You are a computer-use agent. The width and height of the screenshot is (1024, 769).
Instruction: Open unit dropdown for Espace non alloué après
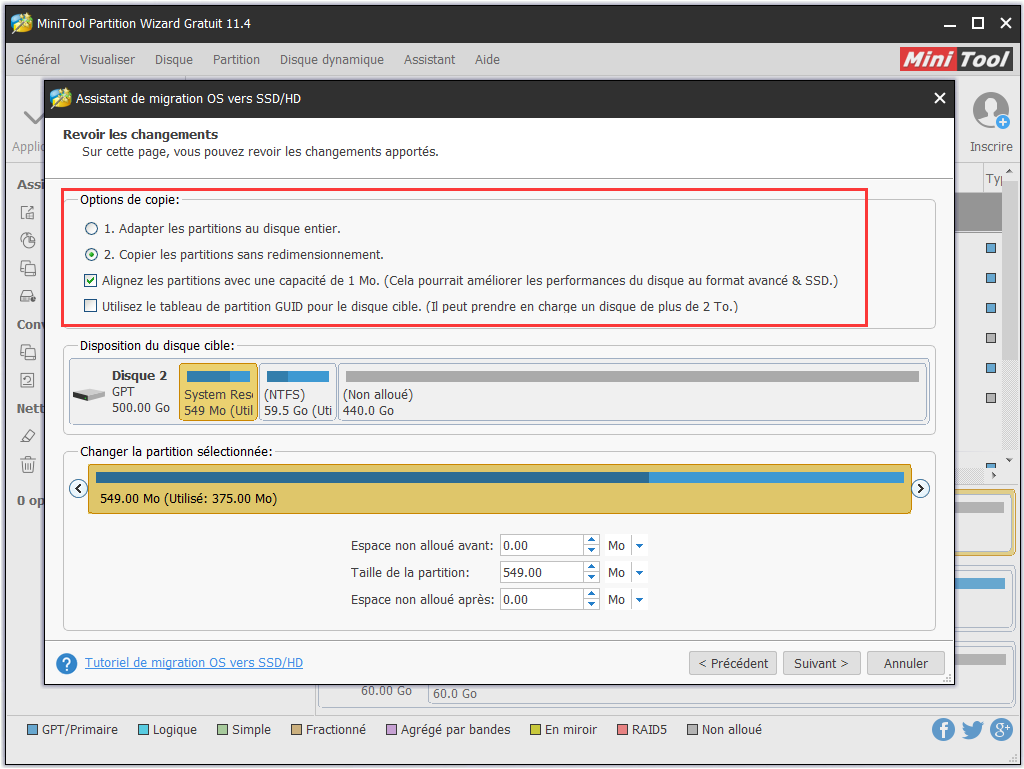tap(639, 599)
